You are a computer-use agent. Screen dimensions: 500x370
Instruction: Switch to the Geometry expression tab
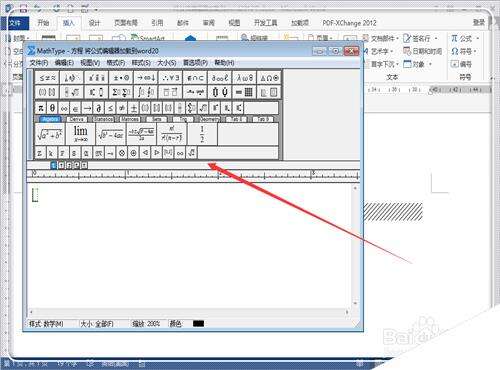point(209,119)
